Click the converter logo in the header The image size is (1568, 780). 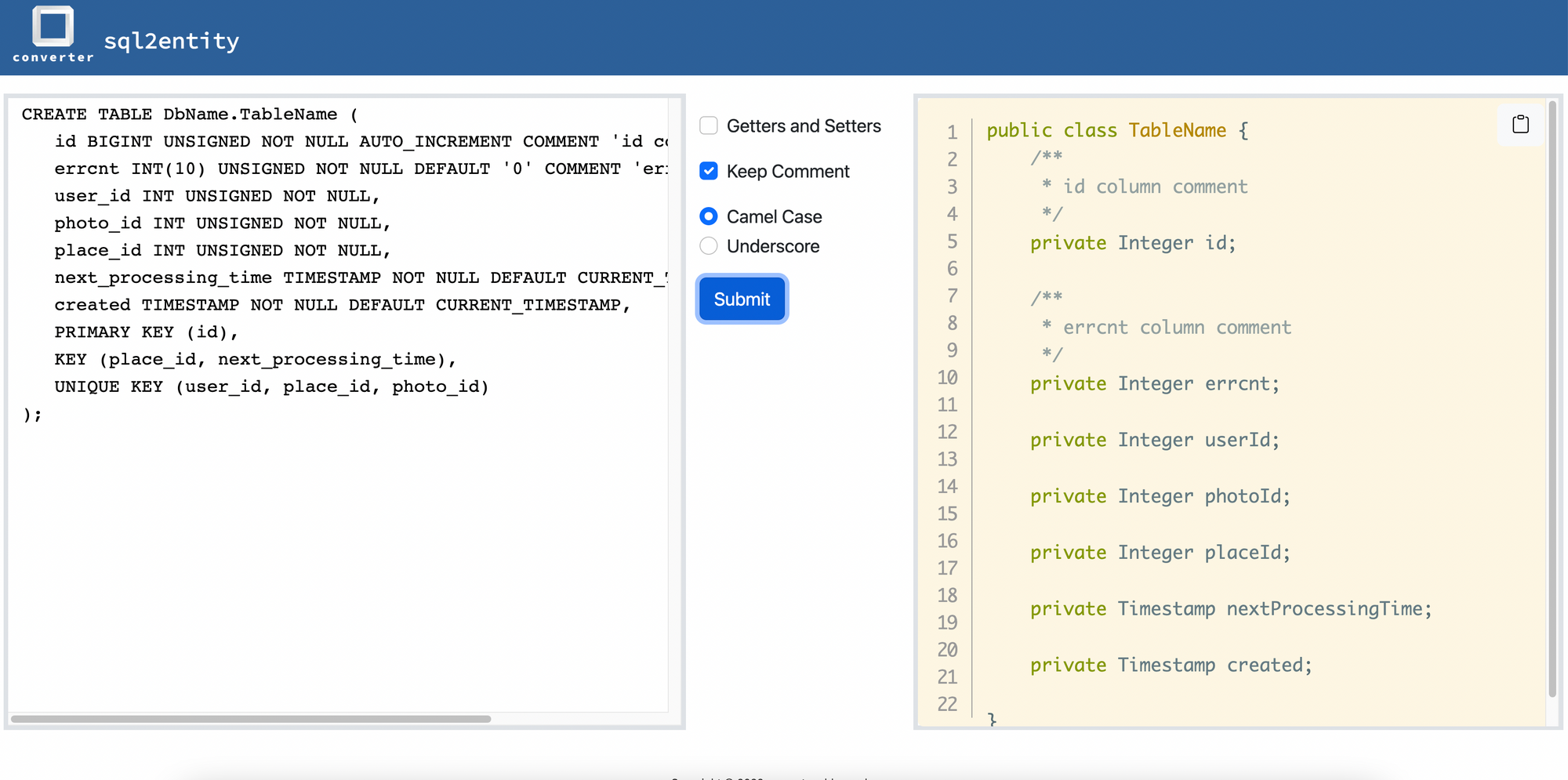52,31
